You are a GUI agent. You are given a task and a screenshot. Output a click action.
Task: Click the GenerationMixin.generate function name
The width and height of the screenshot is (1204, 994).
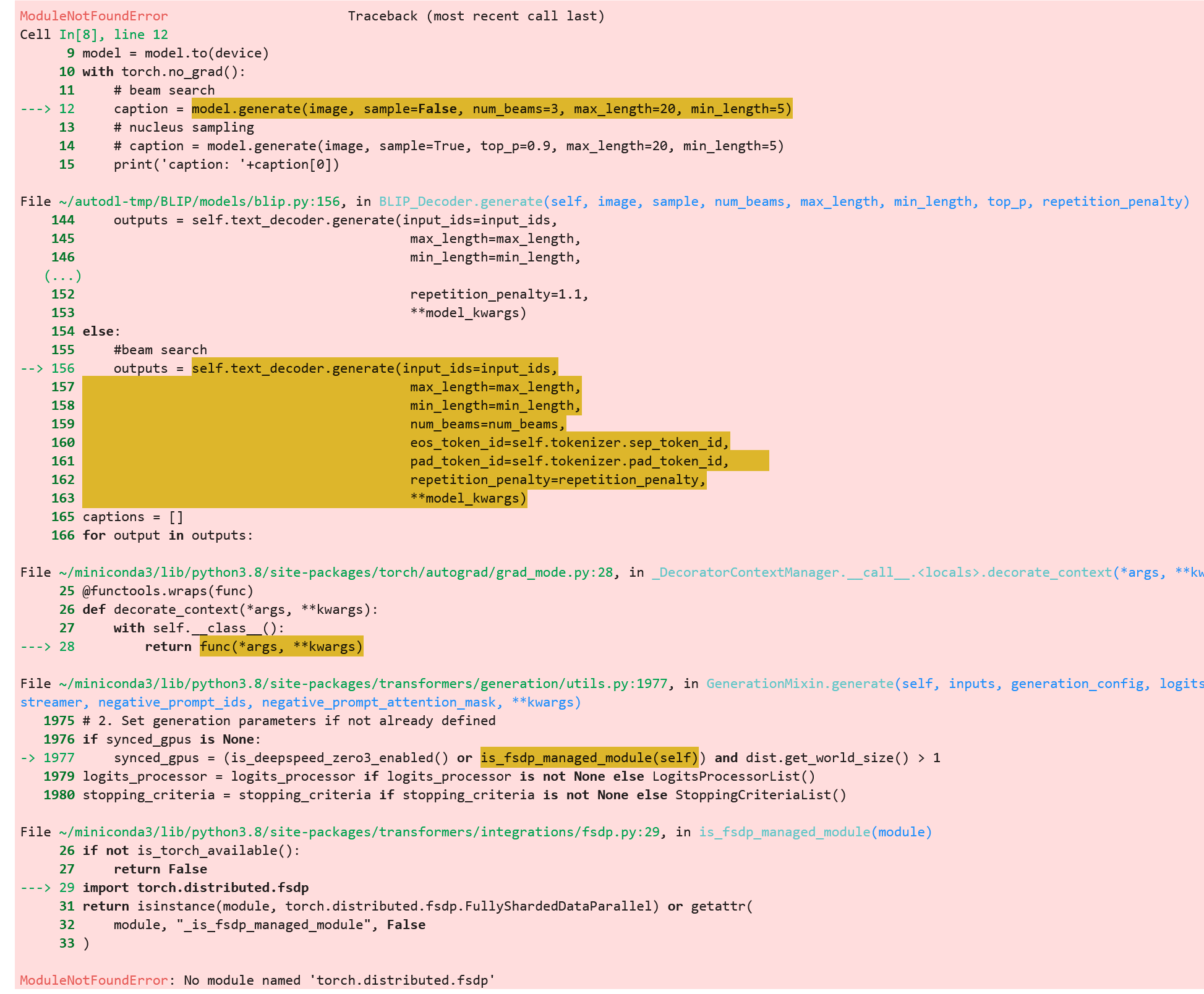[x=800, y=684]
